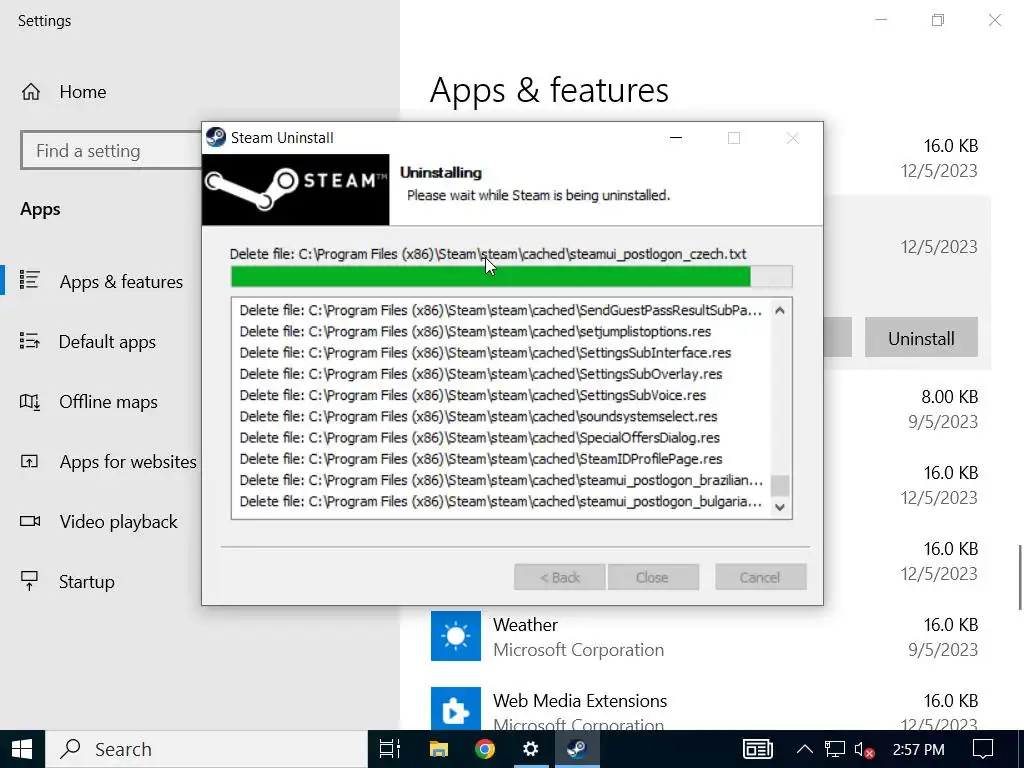The image size is (1024, 768).
Task: Click the Cancel button in Steam Uninstall
Action: (x=760, y=577)
